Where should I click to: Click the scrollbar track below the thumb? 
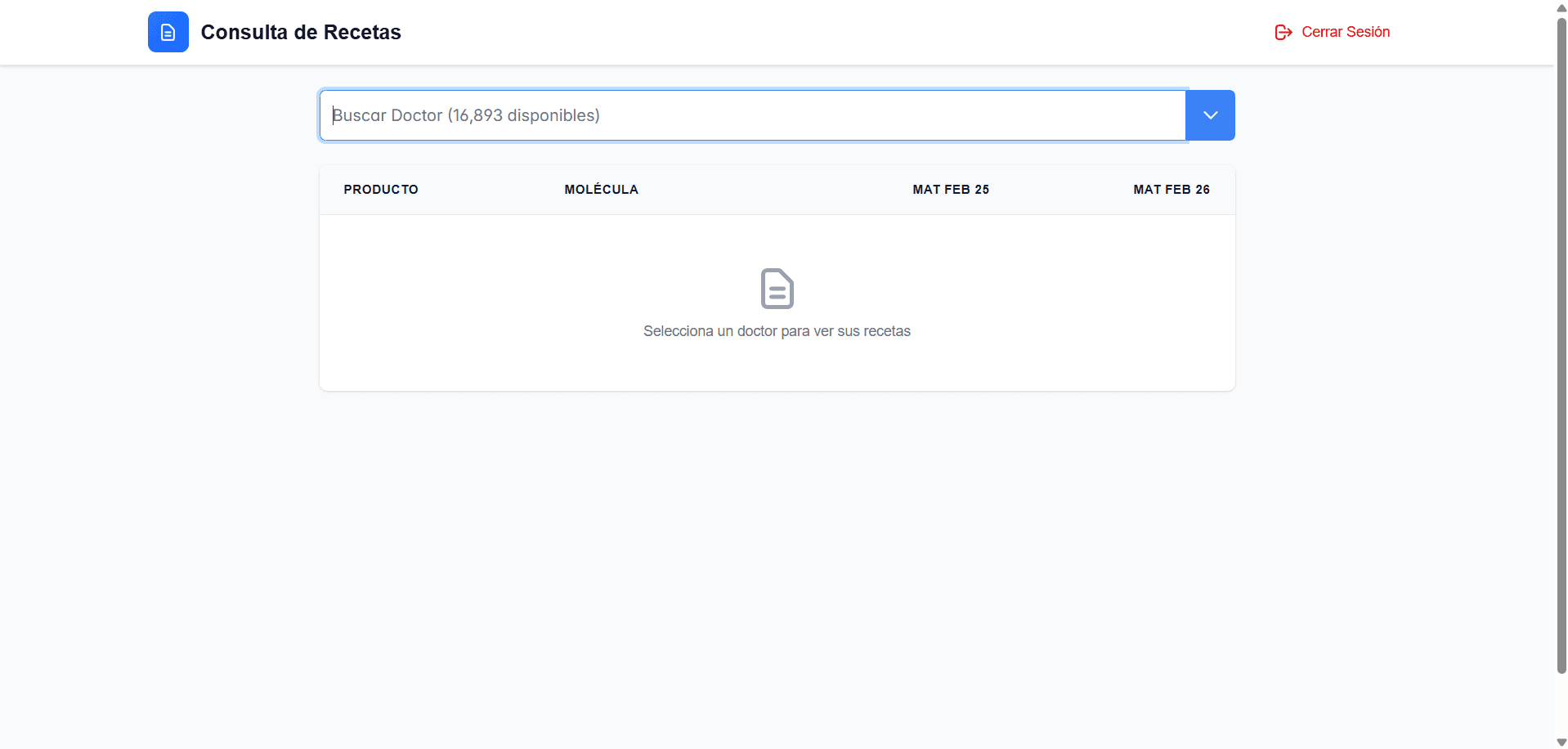click(x=1561, y=705)
